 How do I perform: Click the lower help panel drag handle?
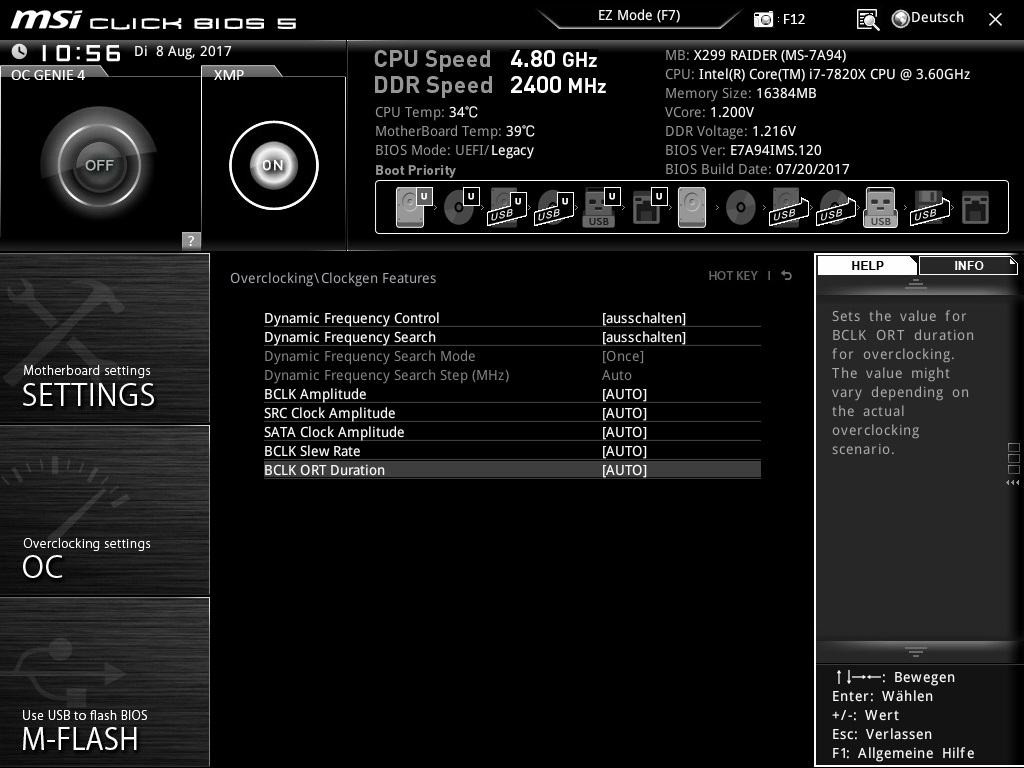click(915, 651)
